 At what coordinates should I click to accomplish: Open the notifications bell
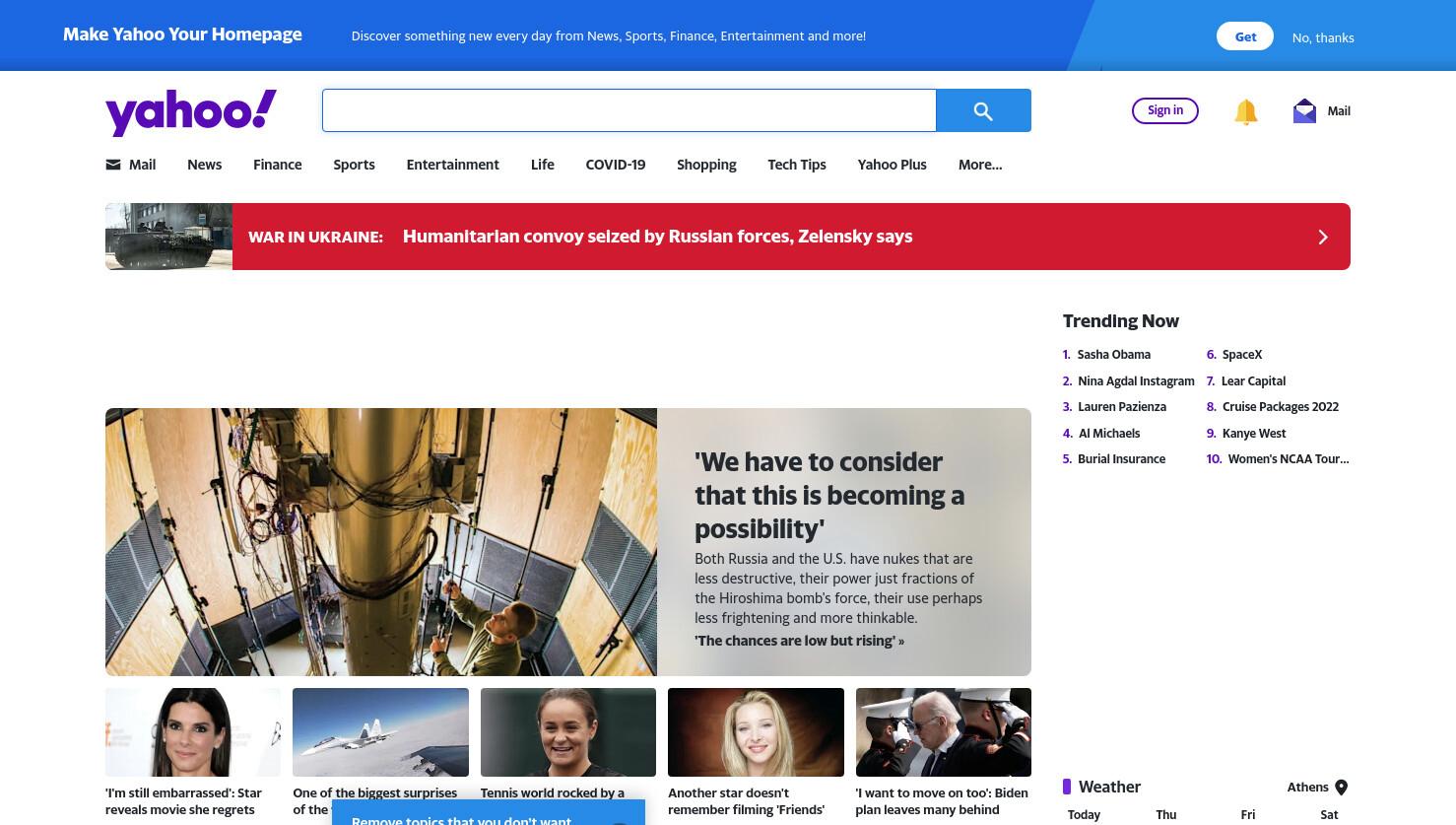[x=1245, y=111]
